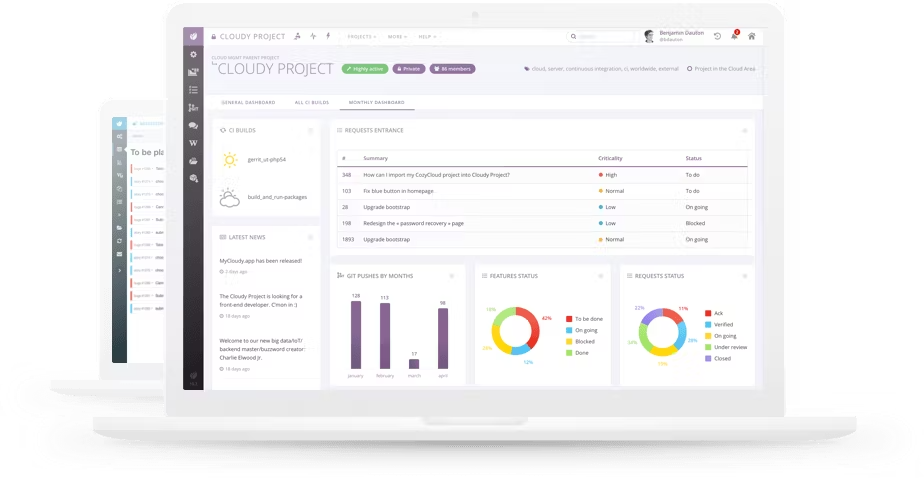
Task: Click request 28 Upgrade bootstrap row
Action: [542, 207]
